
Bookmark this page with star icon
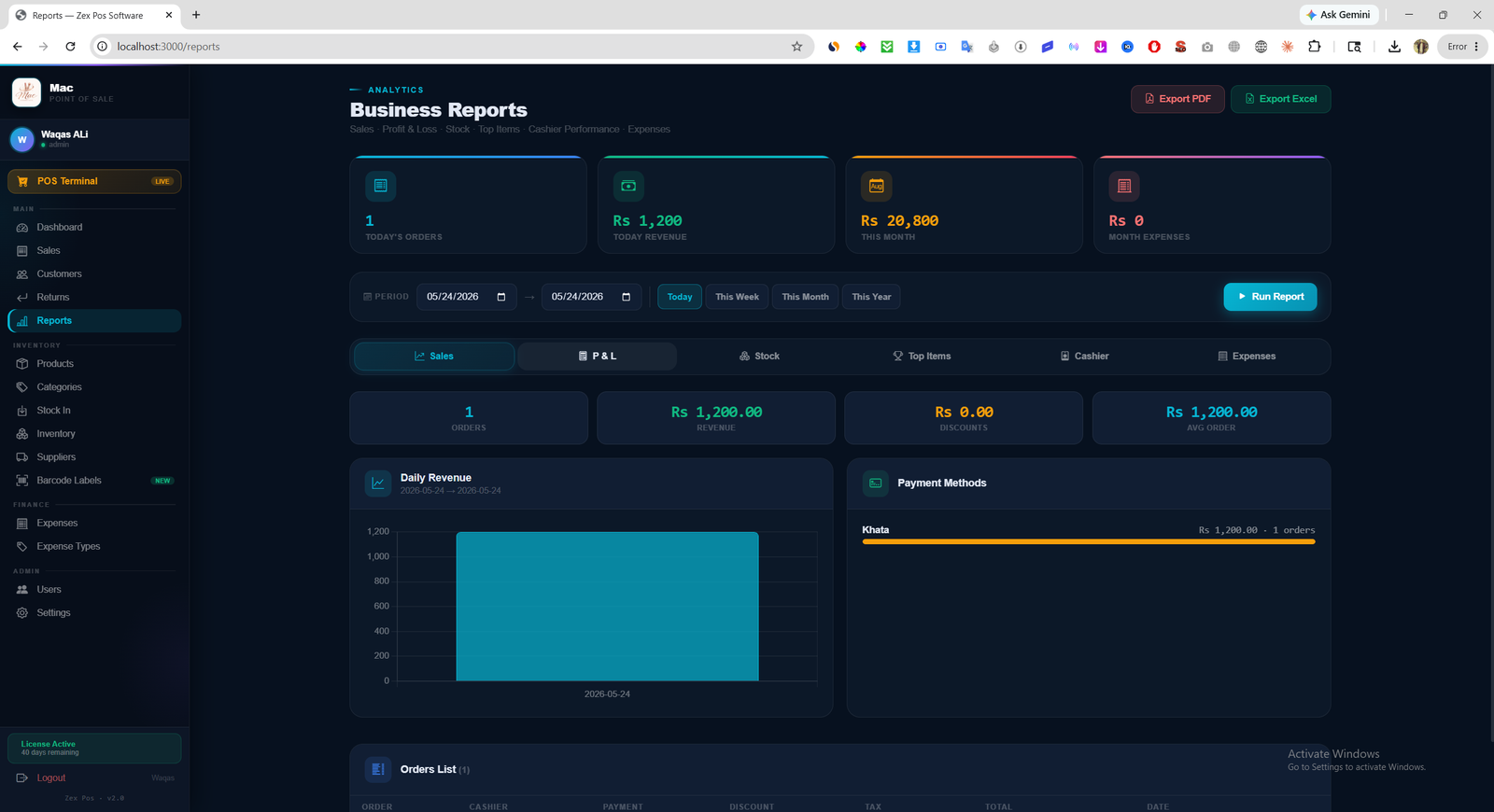click(x=796, y=46)
